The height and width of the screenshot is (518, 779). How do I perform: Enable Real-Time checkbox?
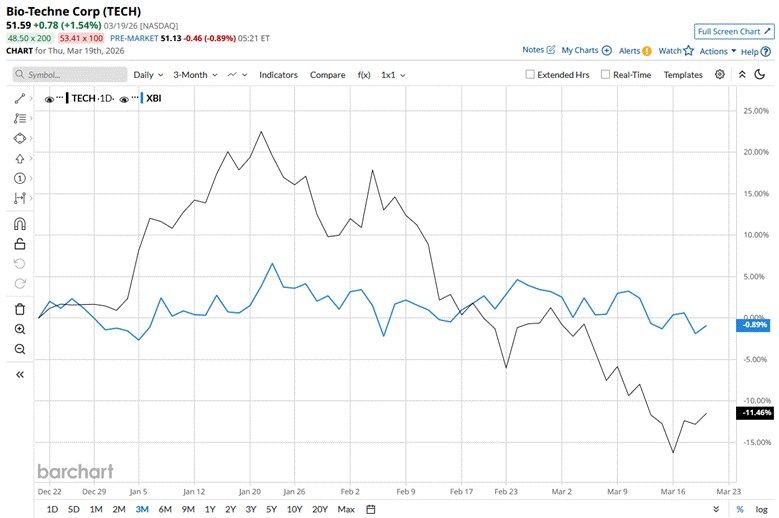point(605,74)
